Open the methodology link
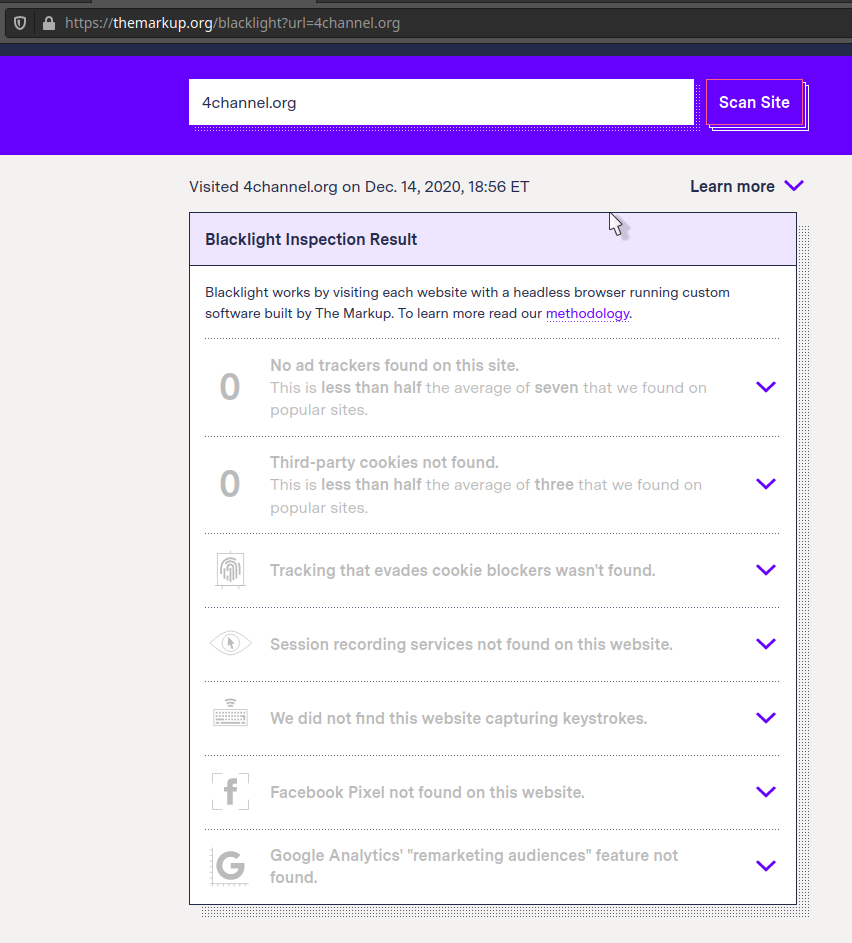The width and height of the screenshot is (852, 943). tap(587, 314)
